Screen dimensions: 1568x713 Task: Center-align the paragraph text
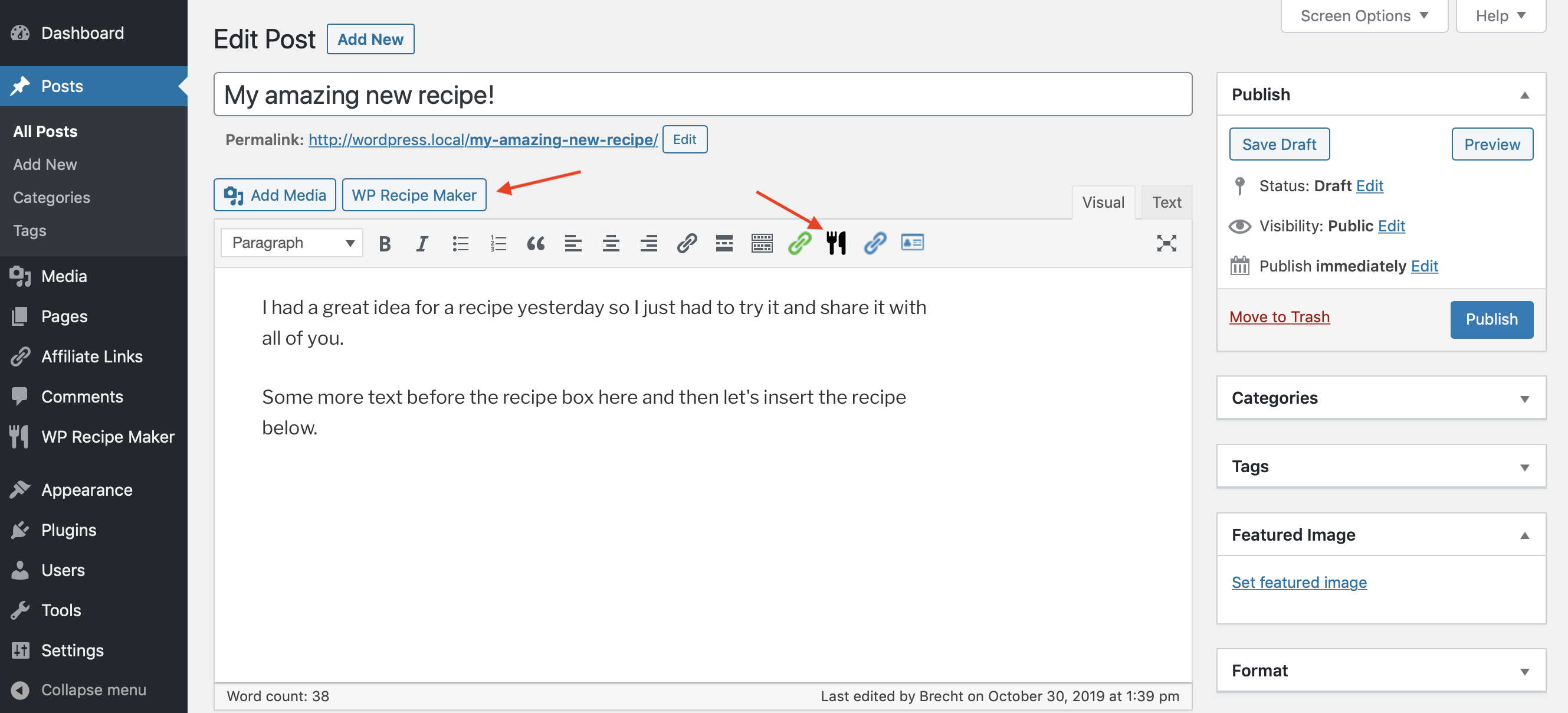(611, 244)
